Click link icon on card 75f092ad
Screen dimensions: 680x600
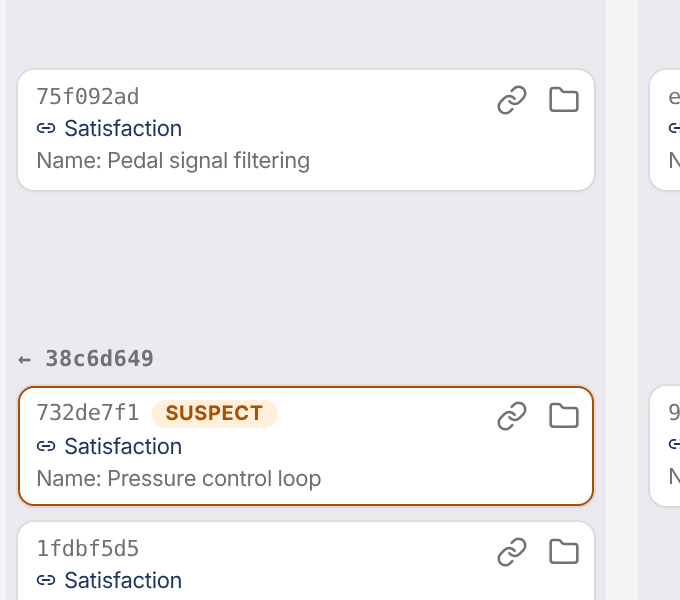pos(512,100)
